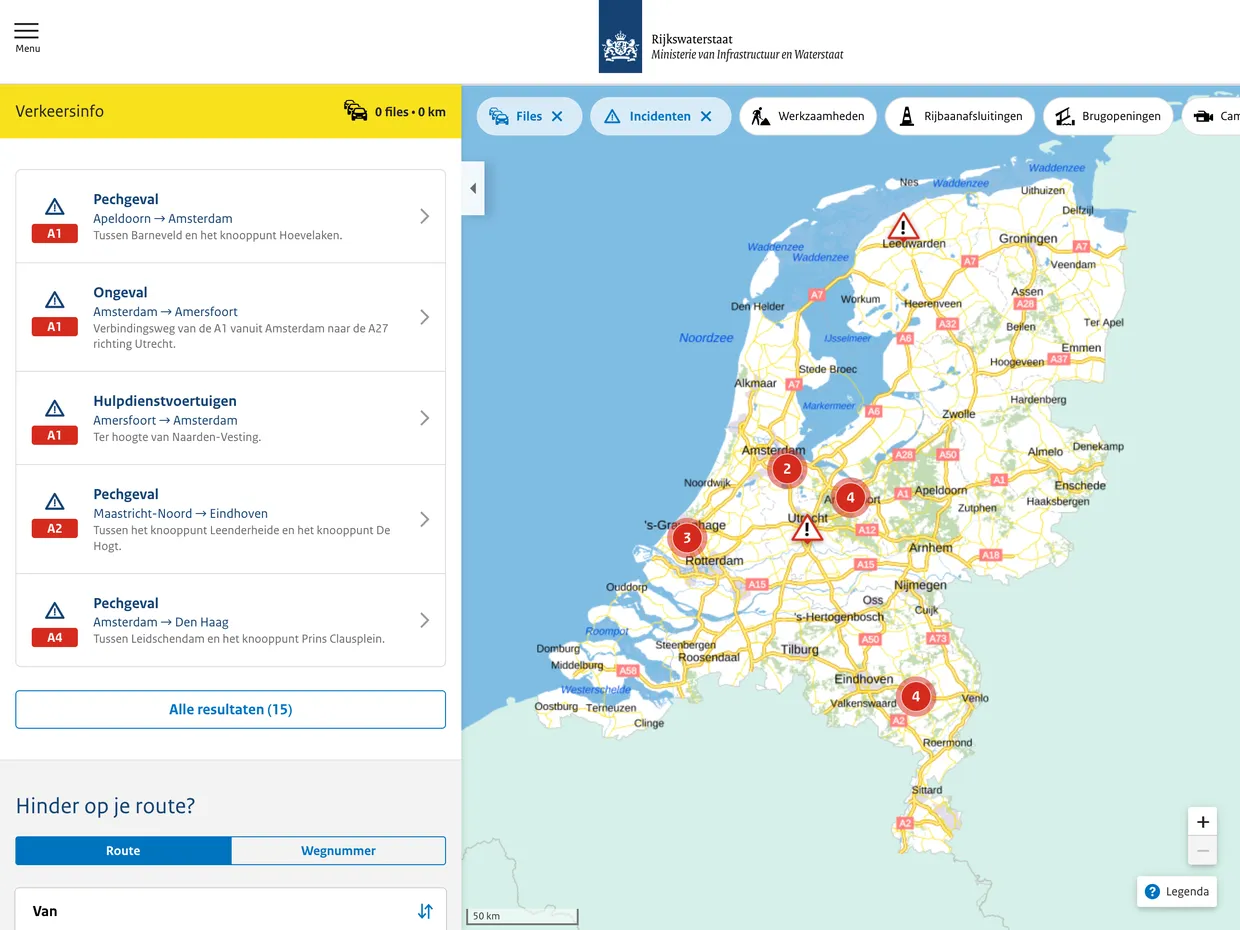The height and width of the screenshot is (930, 1240).
Task: Click the cluster marker 4 near Eindhoven
Action: coord(915,696)
